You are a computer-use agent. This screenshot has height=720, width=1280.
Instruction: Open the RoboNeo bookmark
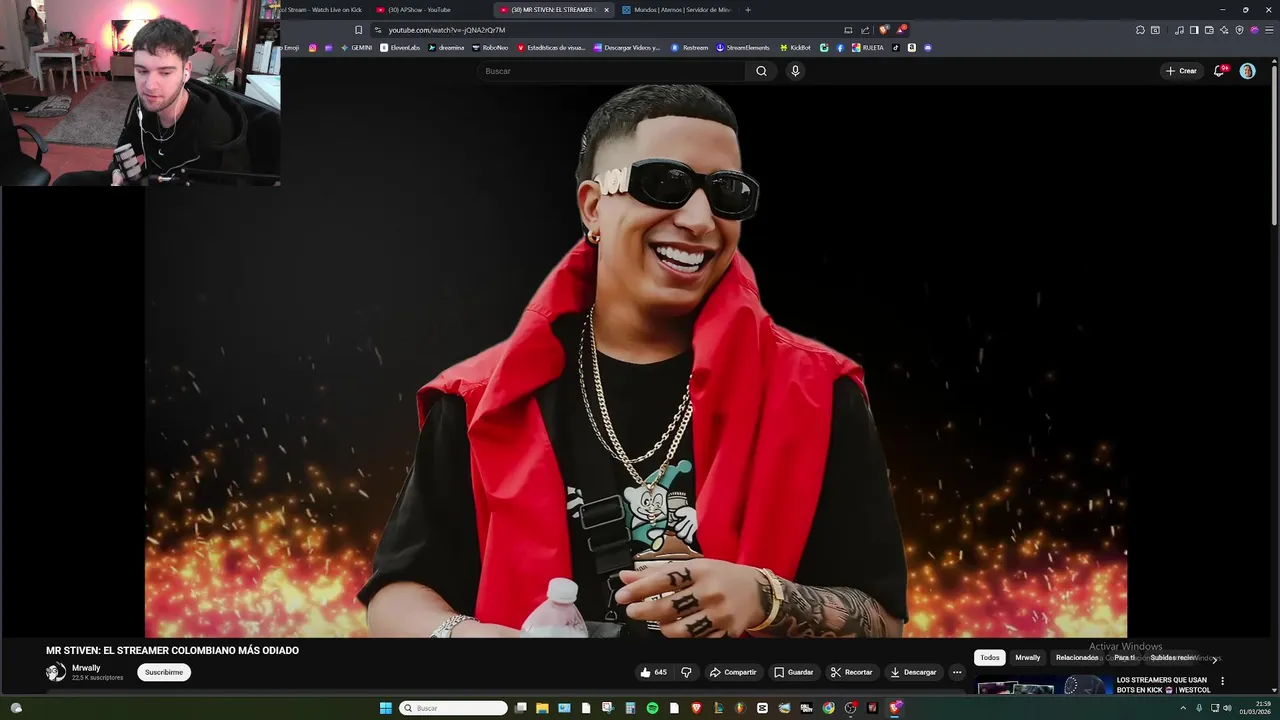point(490,48)
